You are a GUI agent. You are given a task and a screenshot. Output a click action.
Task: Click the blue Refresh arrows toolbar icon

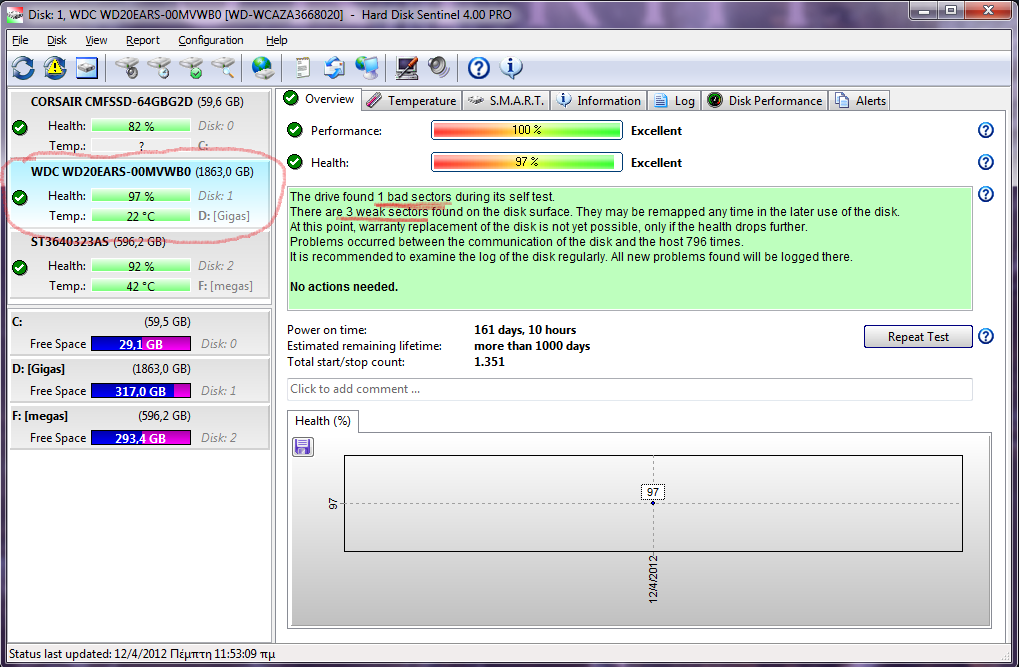tap(23, 68)
